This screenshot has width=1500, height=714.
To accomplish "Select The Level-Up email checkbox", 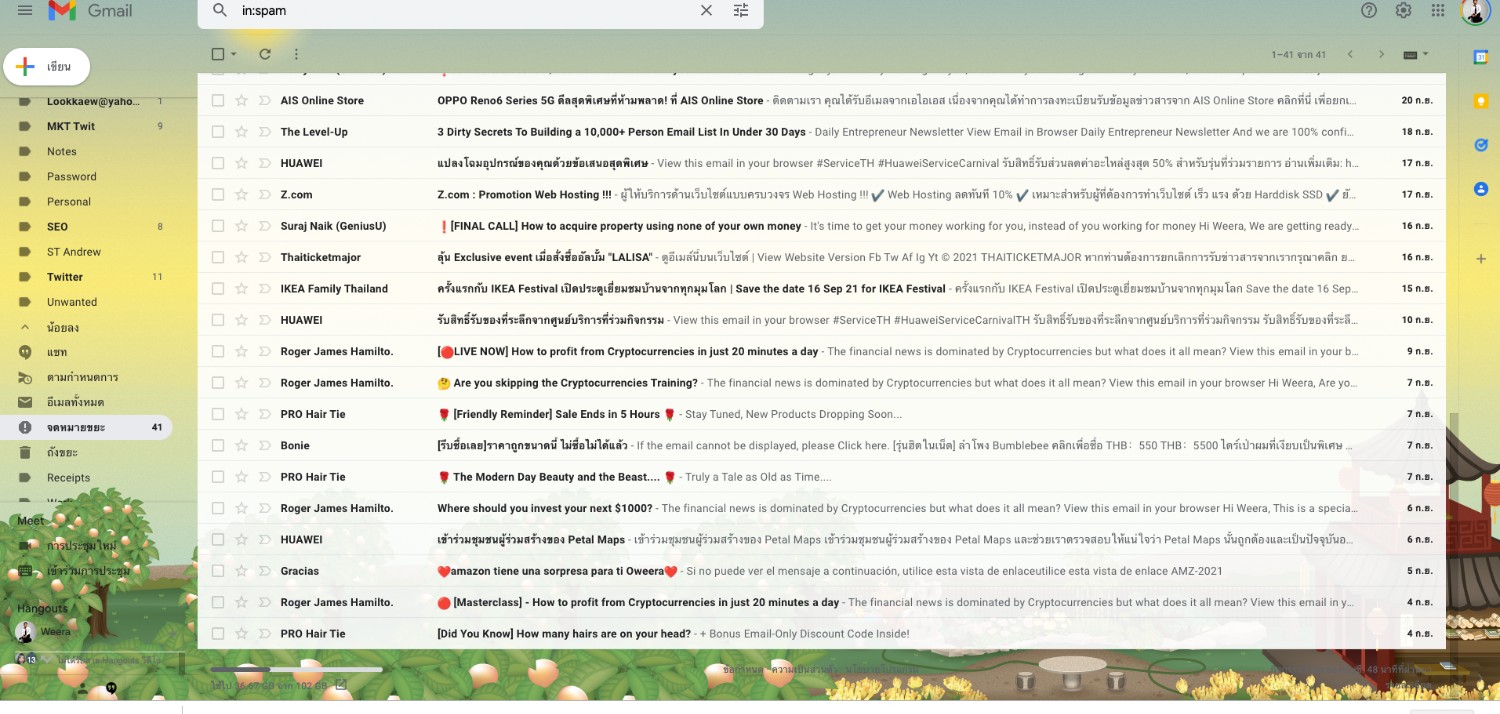I will tap(218, 132).
